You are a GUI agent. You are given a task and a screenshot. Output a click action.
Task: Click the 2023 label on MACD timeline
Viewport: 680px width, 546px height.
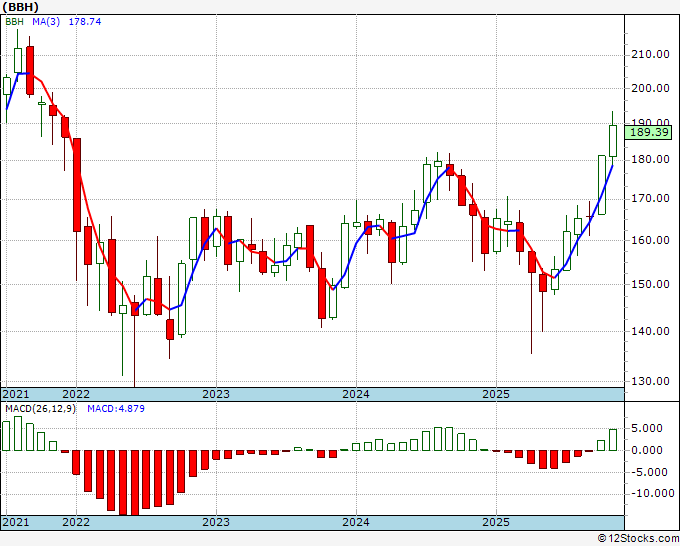[216, 522]
